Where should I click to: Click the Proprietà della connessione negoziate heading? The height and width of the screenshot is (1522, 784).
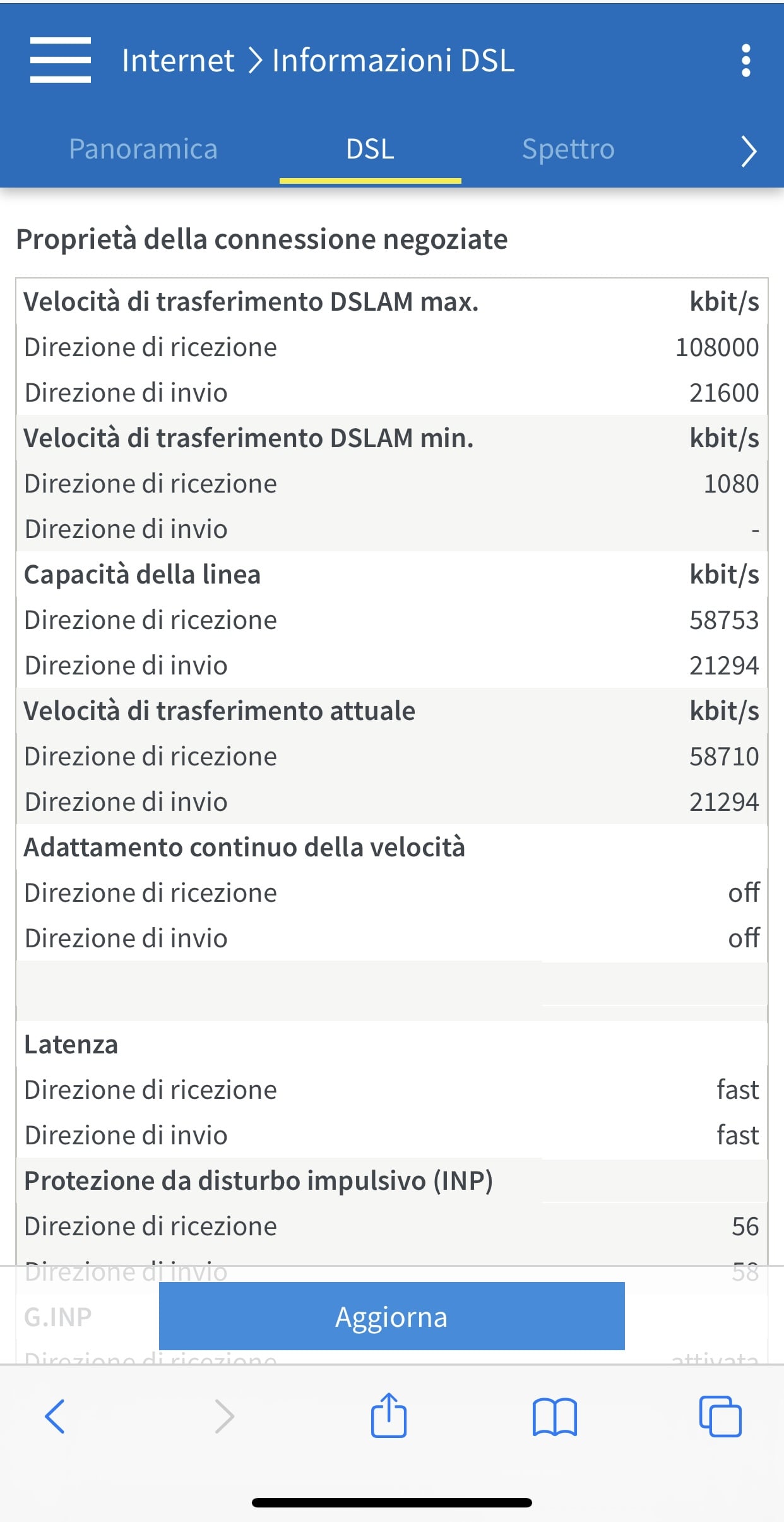[x=262, y=239]
